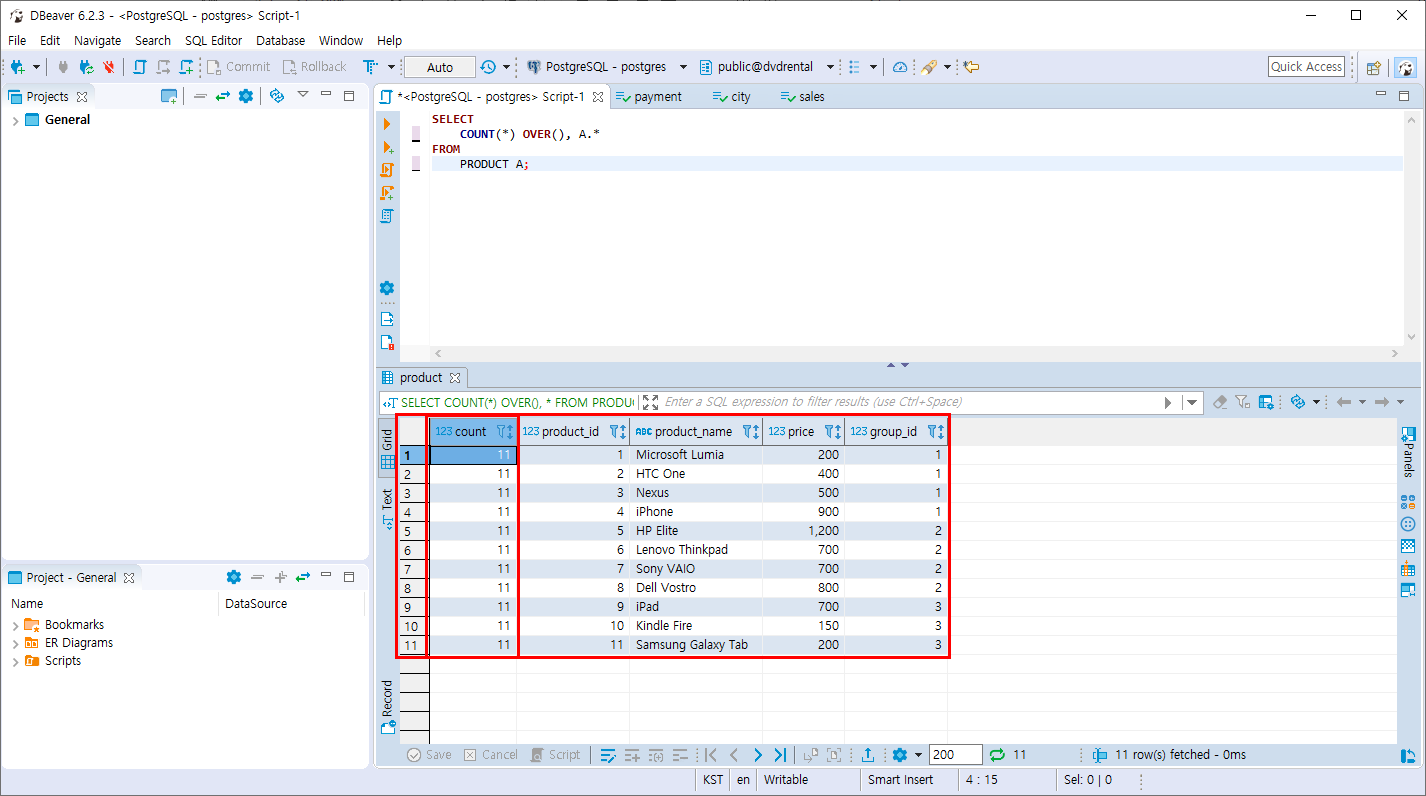Click the create project icon in Projects panel
This screenshot has height=796, width=1426.
pos(169,96)
